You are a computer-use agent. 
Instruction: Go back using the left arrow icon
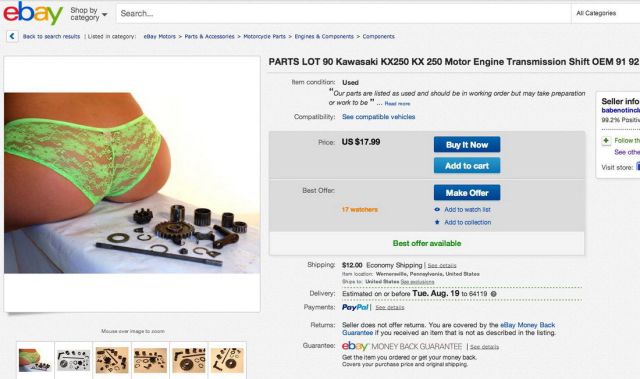click(x=12, y=36)
